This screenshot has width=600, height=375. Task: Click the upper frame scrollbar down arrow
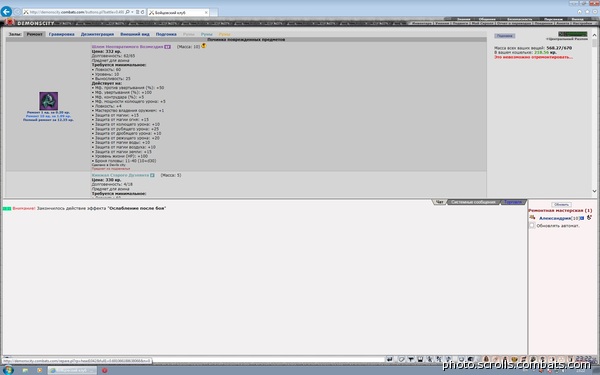pos(594,191)
